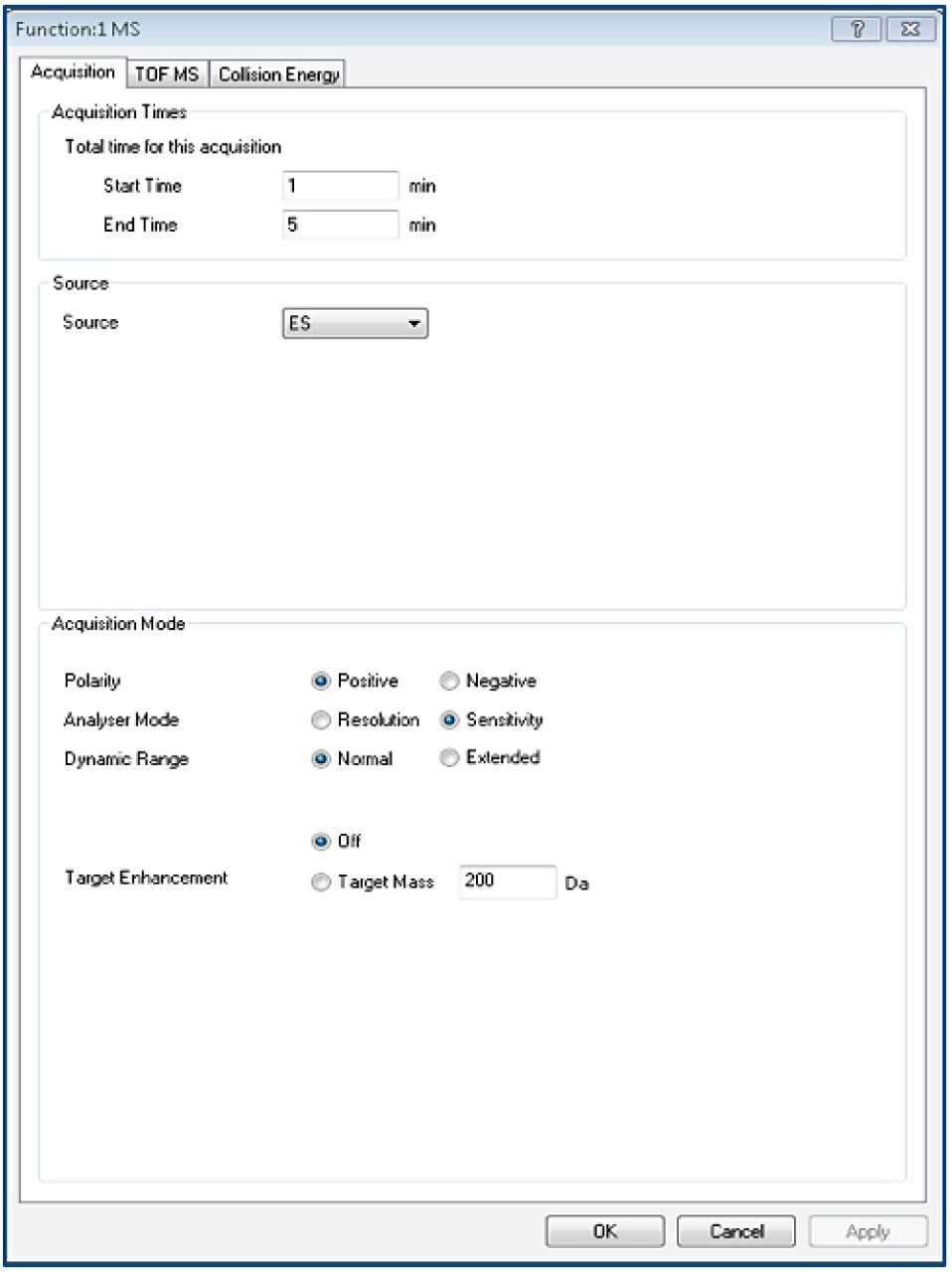
Task: Choose Resolution analyser mode
Action: 321,719
